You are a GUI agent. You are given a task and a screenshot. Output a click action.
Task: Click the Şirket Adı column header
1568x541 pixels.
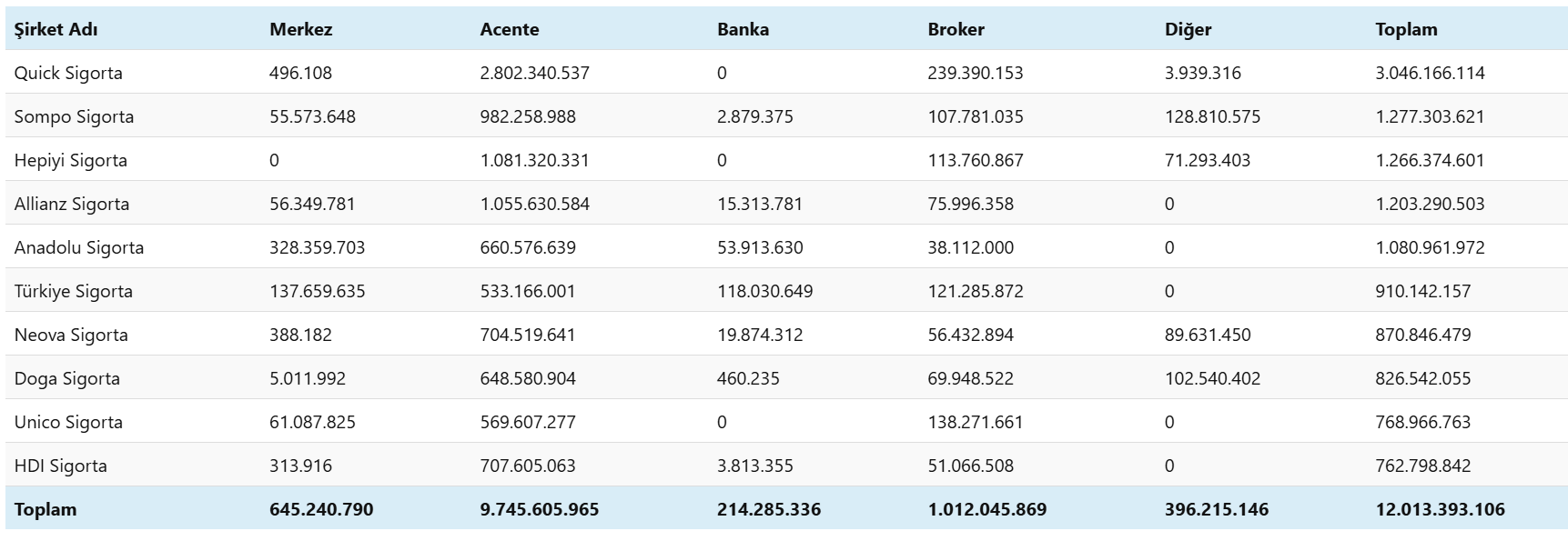pyautogui.click(x=56, y=29)
